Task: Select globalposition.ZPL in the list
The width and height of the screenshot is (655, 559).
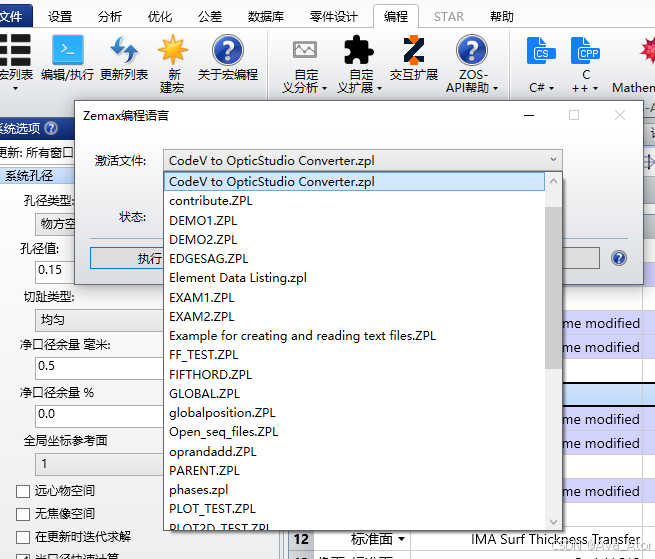Action: [x=354, y=413]
